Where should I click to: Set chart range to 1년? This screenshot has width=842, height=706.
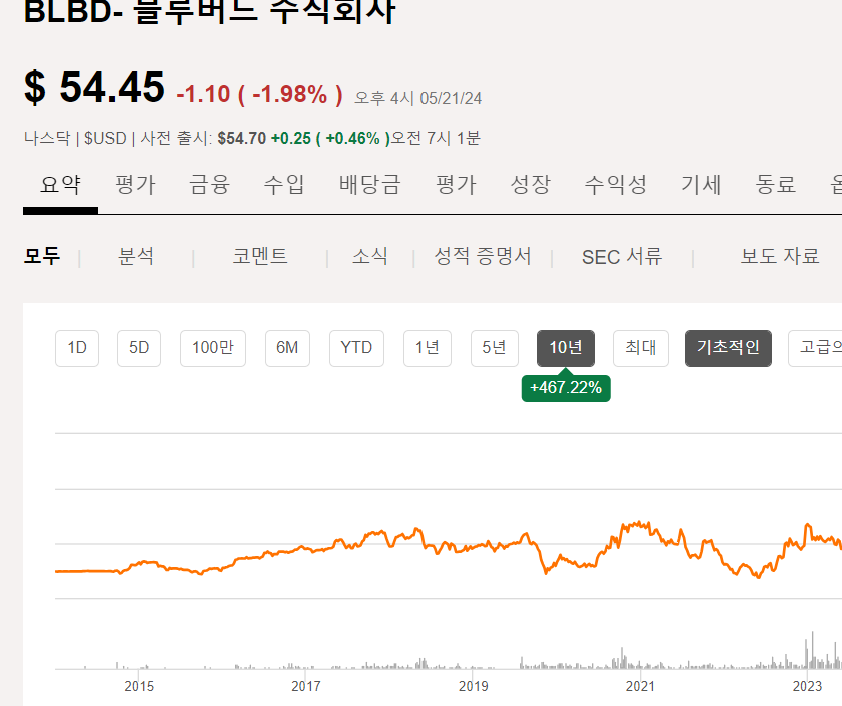427,348
